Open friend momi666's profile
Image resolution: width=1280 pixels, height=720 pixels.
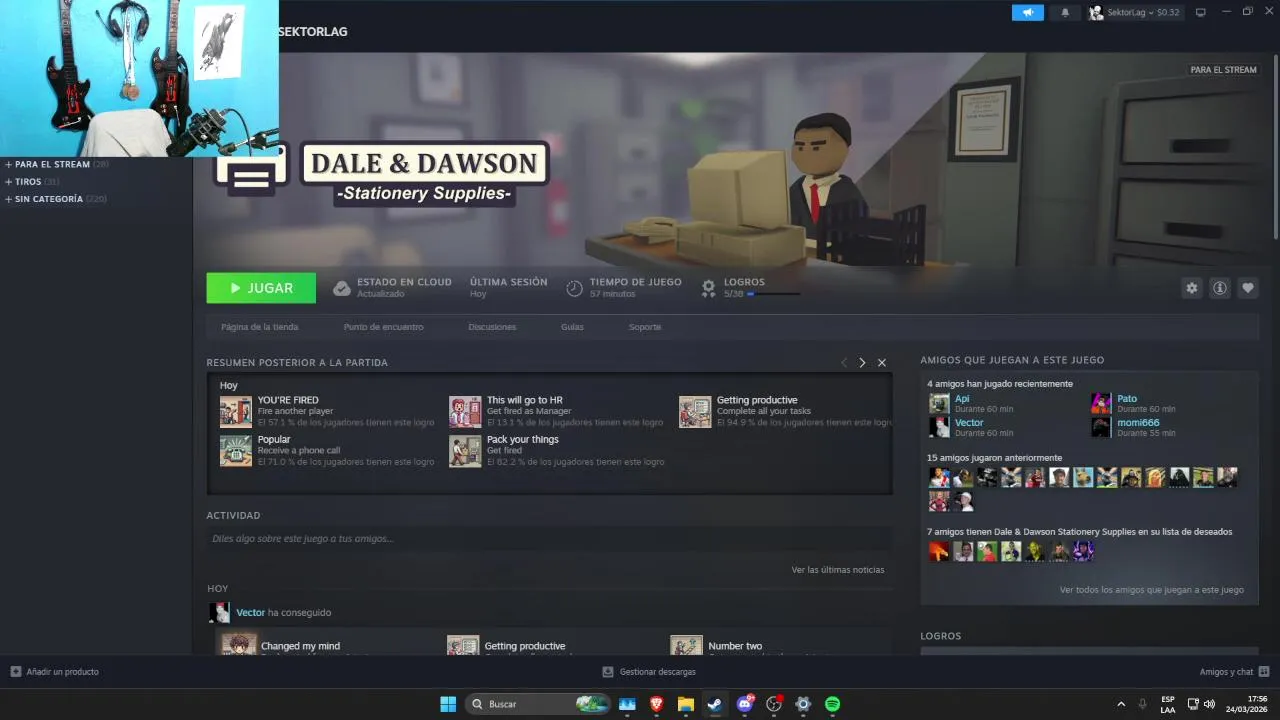coord(1138,422)
